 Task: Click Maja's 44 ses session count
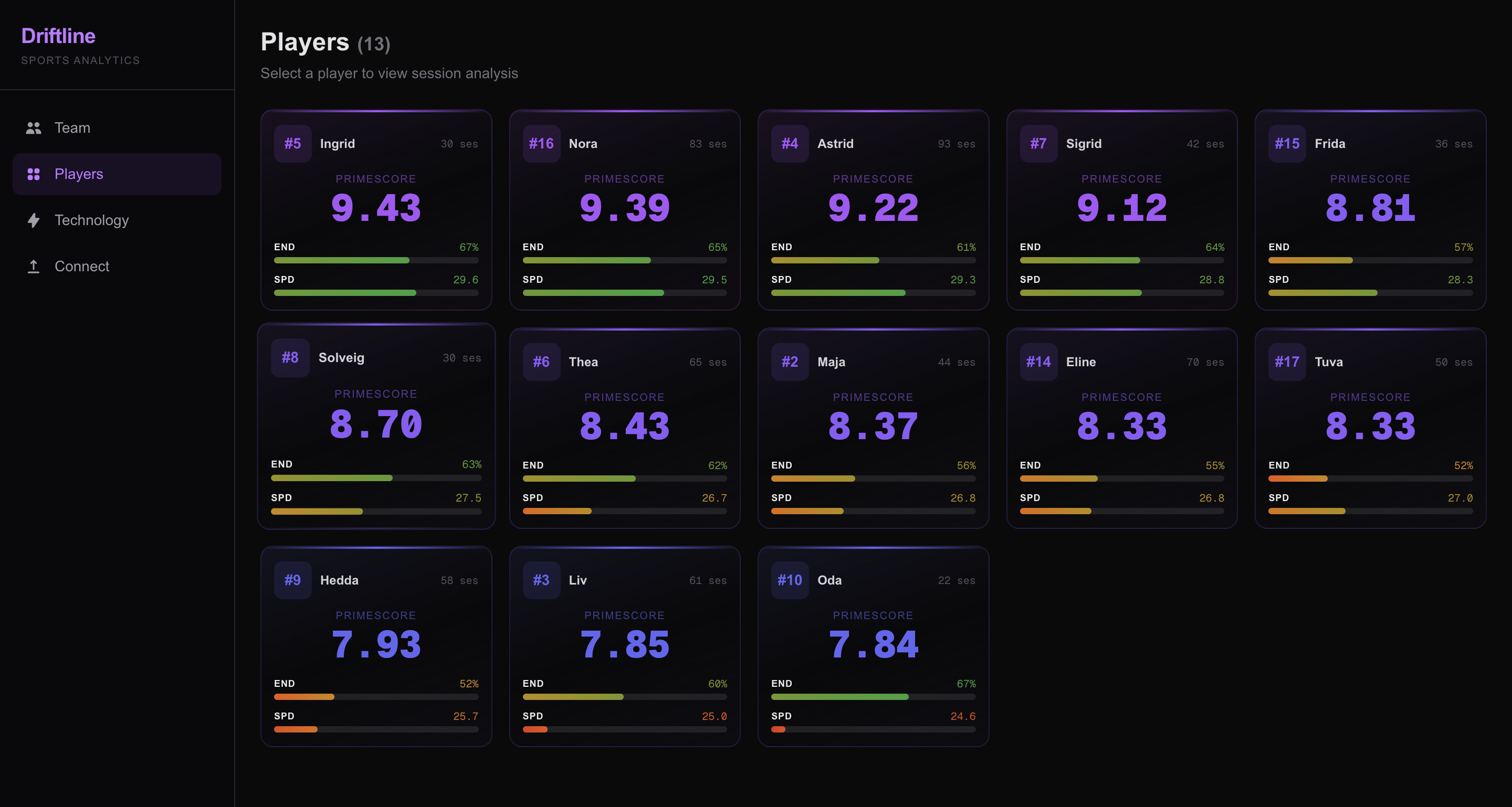(956, 363)
